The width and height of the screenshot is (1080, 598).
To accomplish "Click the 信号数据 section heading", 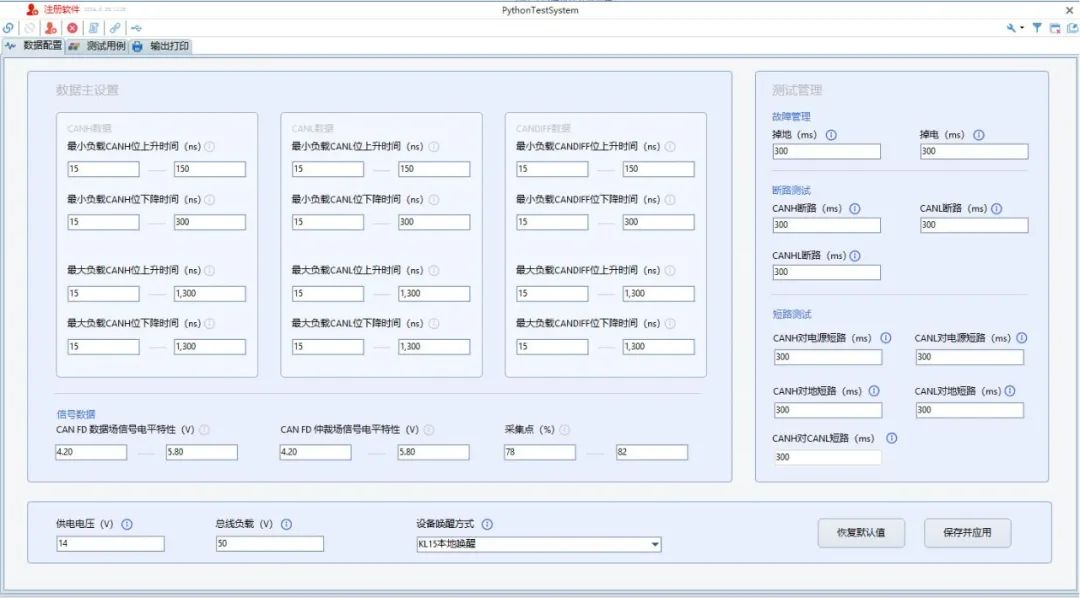I will coord(76,415).
